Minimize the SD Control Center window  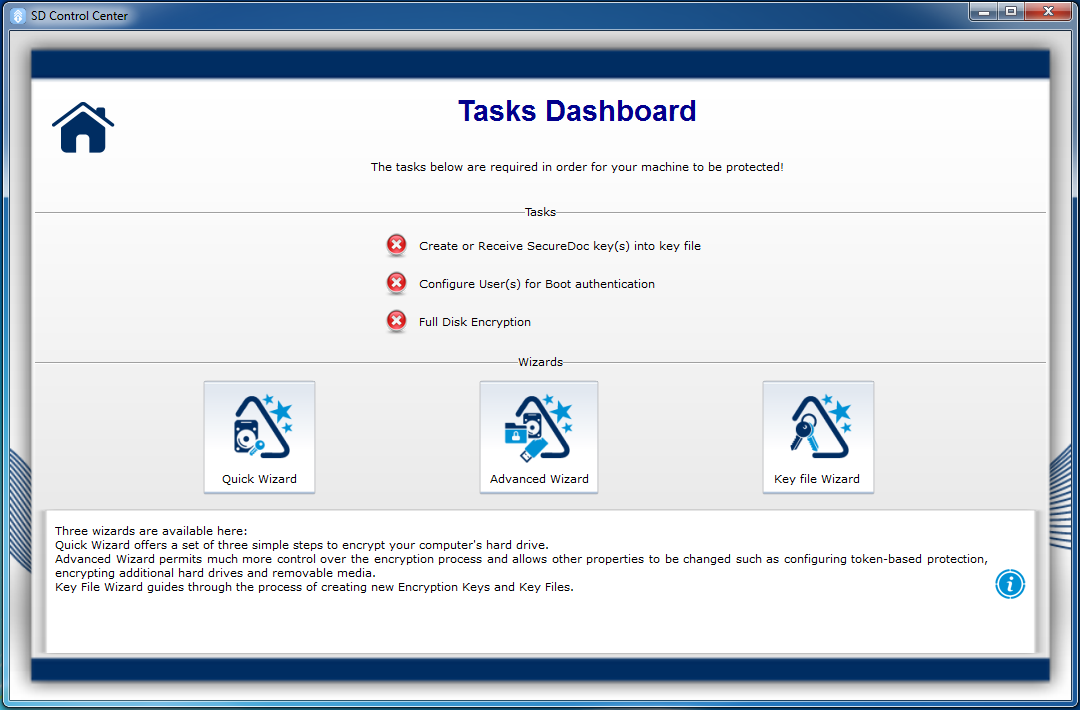tap(985, 12)
